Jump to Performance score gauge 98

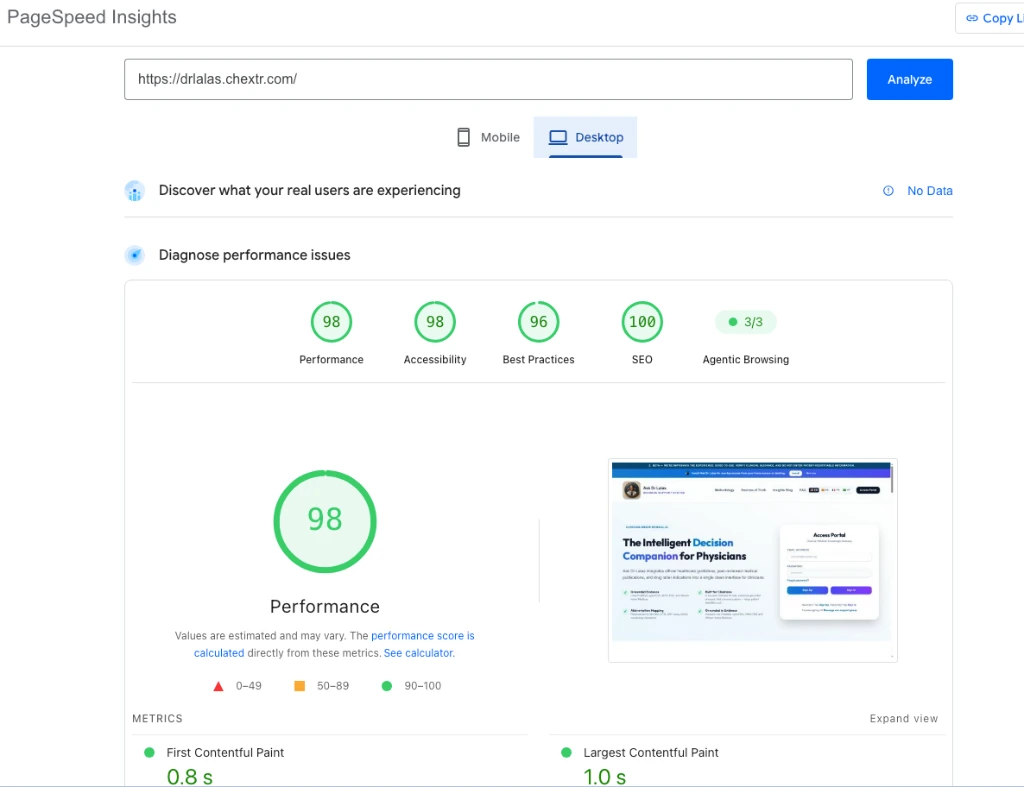[x=331, y=321]
